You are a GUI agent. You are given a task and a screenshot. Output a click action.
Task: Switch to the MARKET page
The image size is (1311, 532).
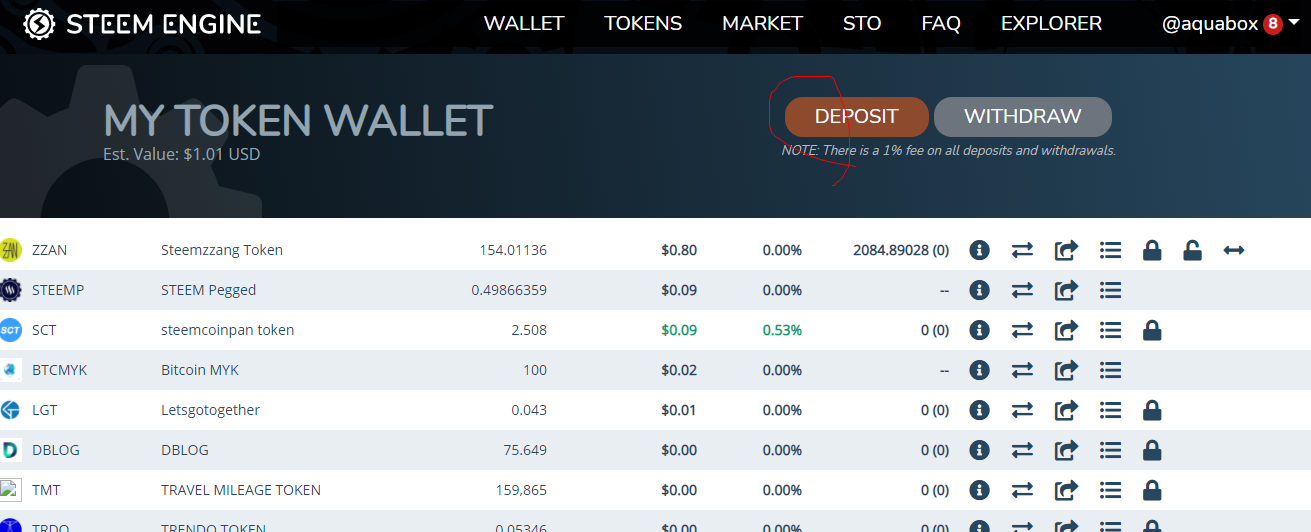(762, 23)
